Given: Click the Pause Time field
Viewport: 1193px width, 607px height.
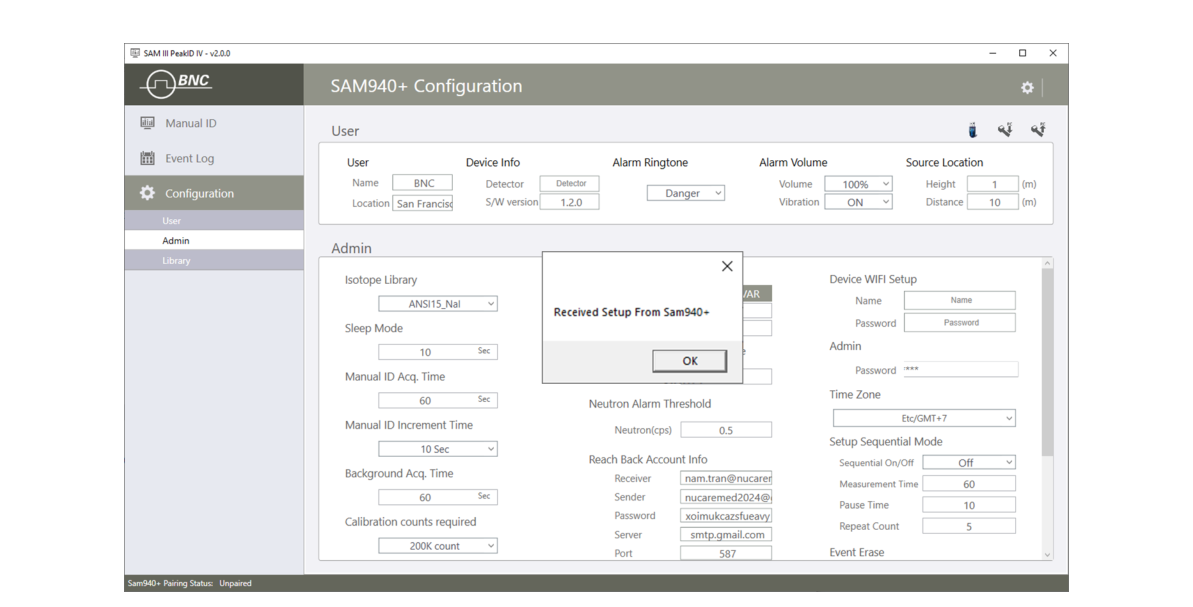Looking at the screenshot, I should pyautogui.click(x=969, y=505).
